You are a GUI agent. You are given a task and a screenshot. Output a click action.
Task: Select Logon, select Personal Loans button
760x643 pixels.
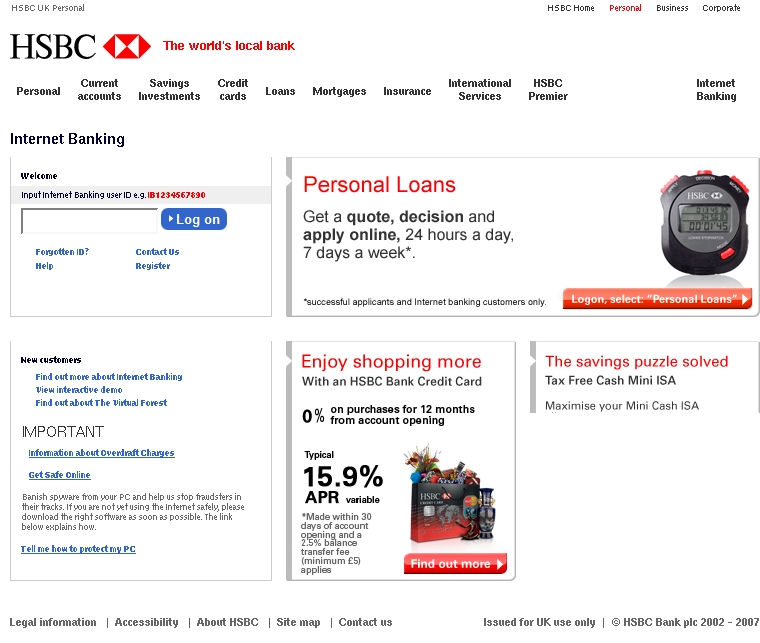tap(657, 299)
